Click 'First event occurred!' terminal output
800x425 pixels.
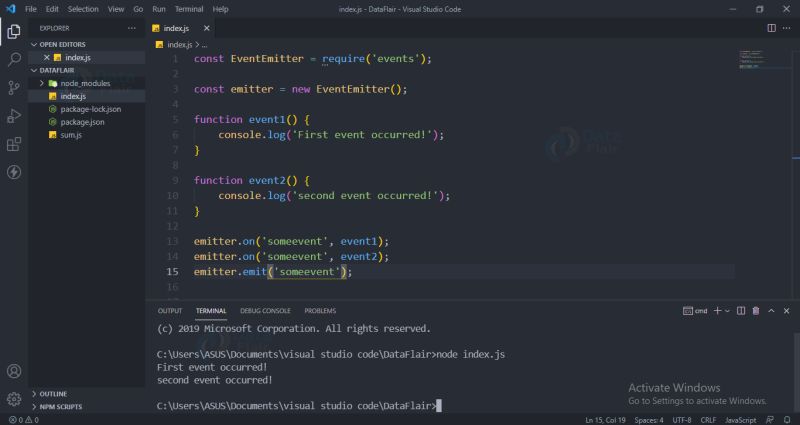tap(212, 367)
